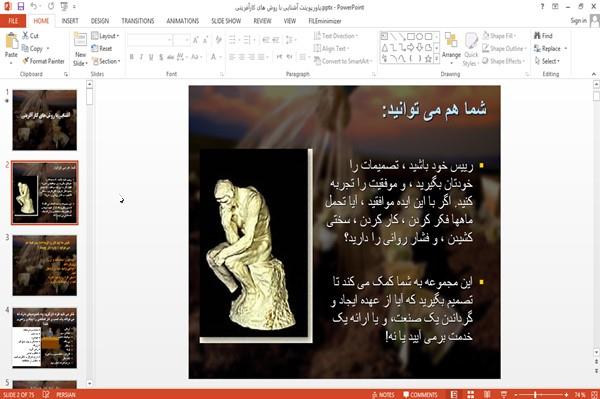Switch to Slide Sorter view
Screen dimensions: 600x399
tap(470, 394)
